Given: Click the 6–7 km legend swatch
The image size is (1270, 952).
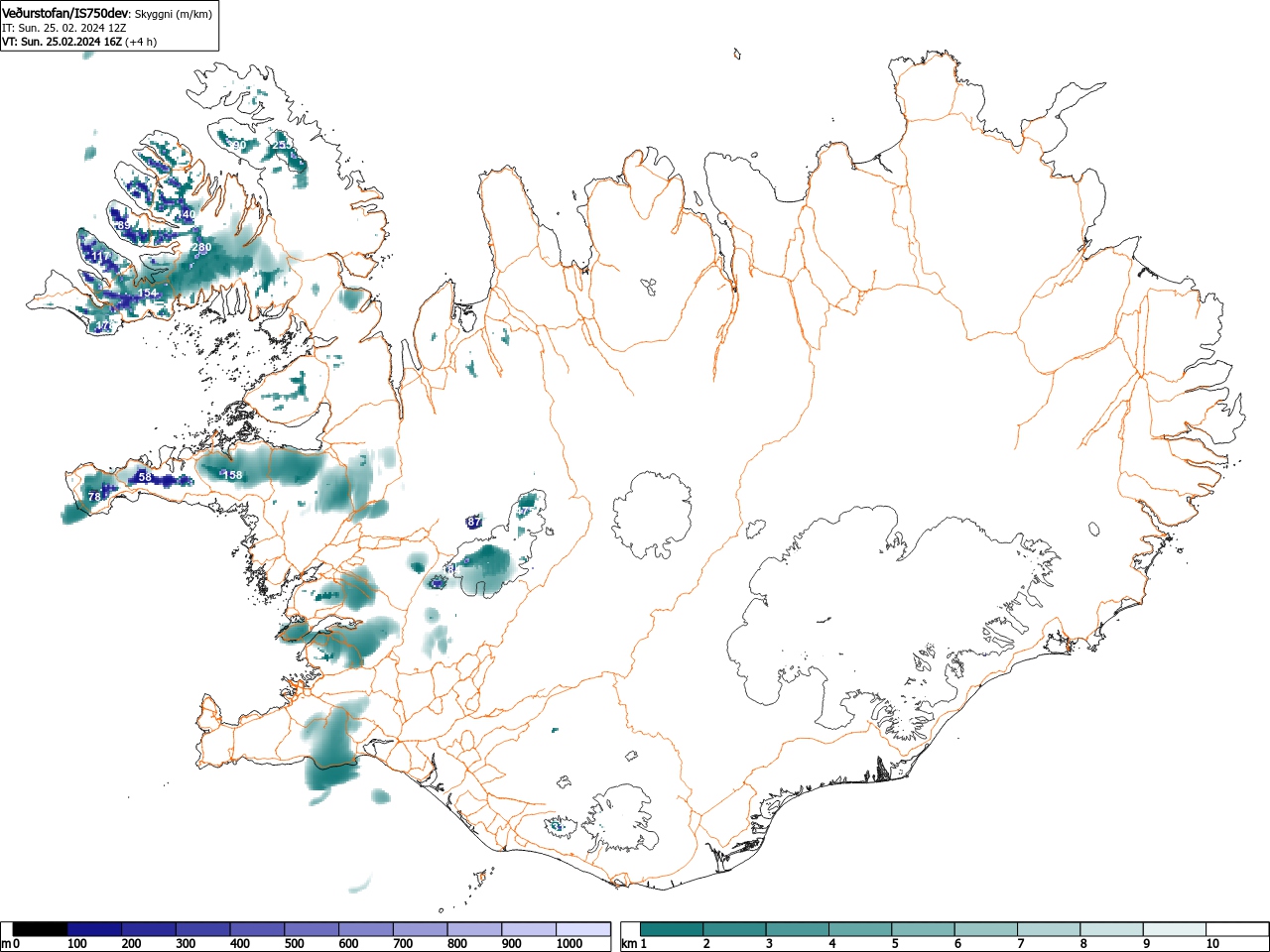Looking at the screenshot, I should (x=987, y=929).
